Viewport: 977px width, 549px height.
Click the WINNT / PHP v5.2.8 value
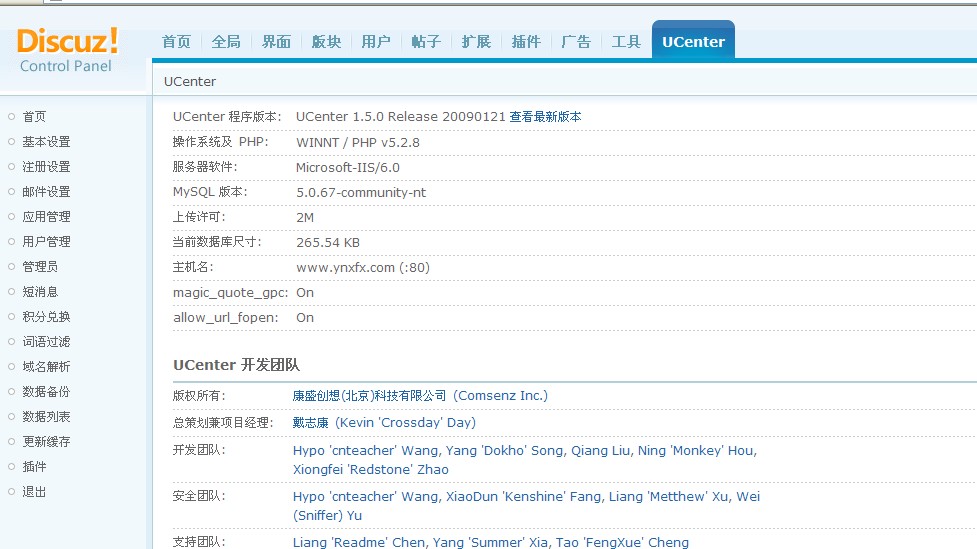click(358, 143)
